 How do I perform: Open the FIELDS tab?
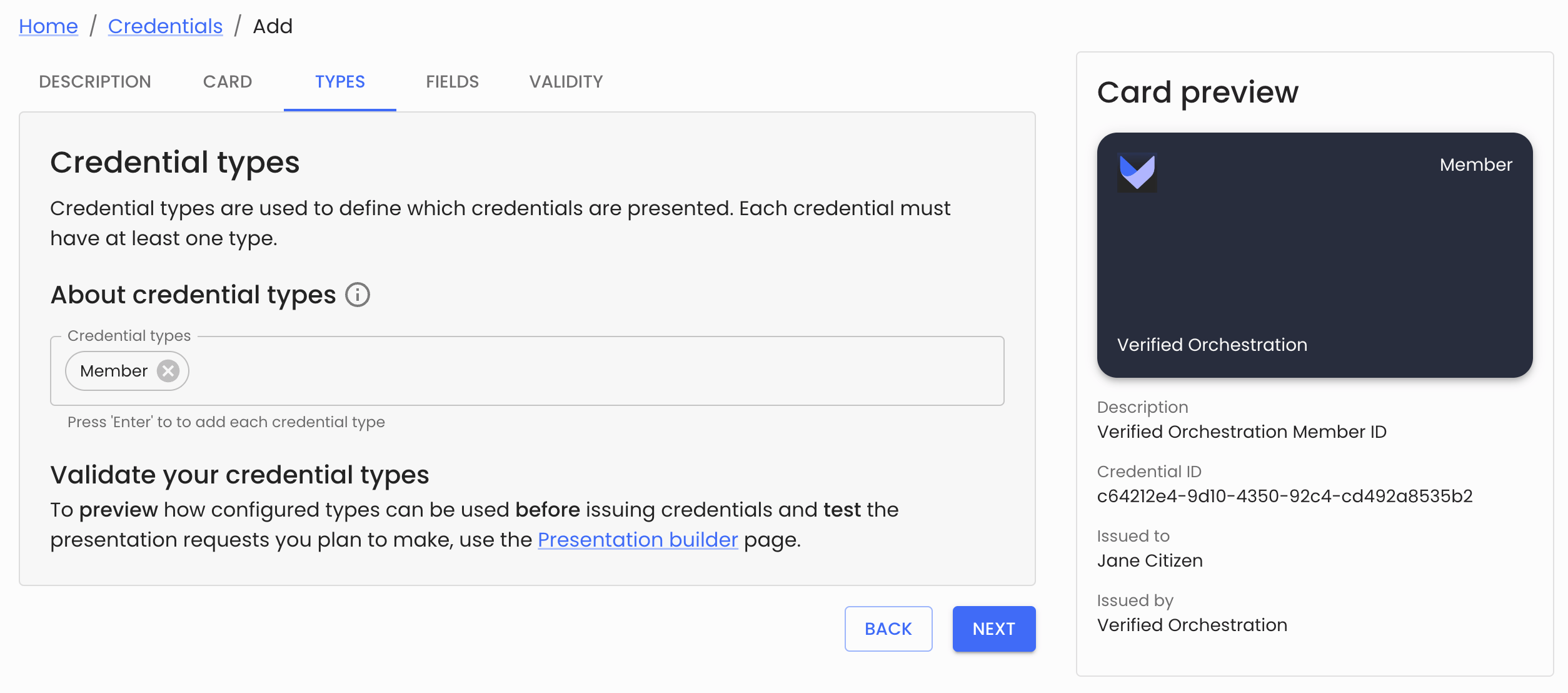click(452, 81)
